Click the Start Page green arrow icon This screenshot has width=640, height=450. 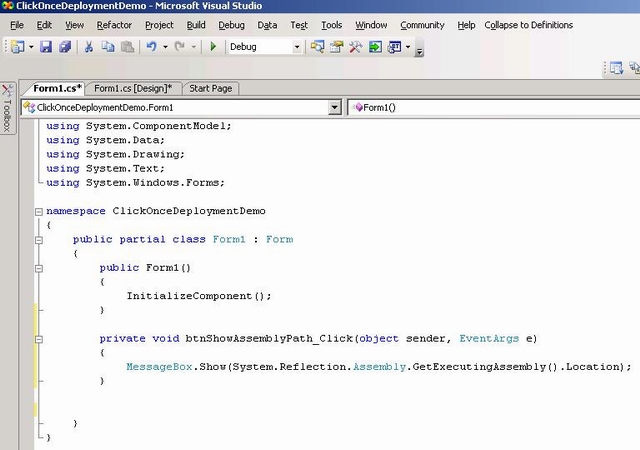point(375,47)
